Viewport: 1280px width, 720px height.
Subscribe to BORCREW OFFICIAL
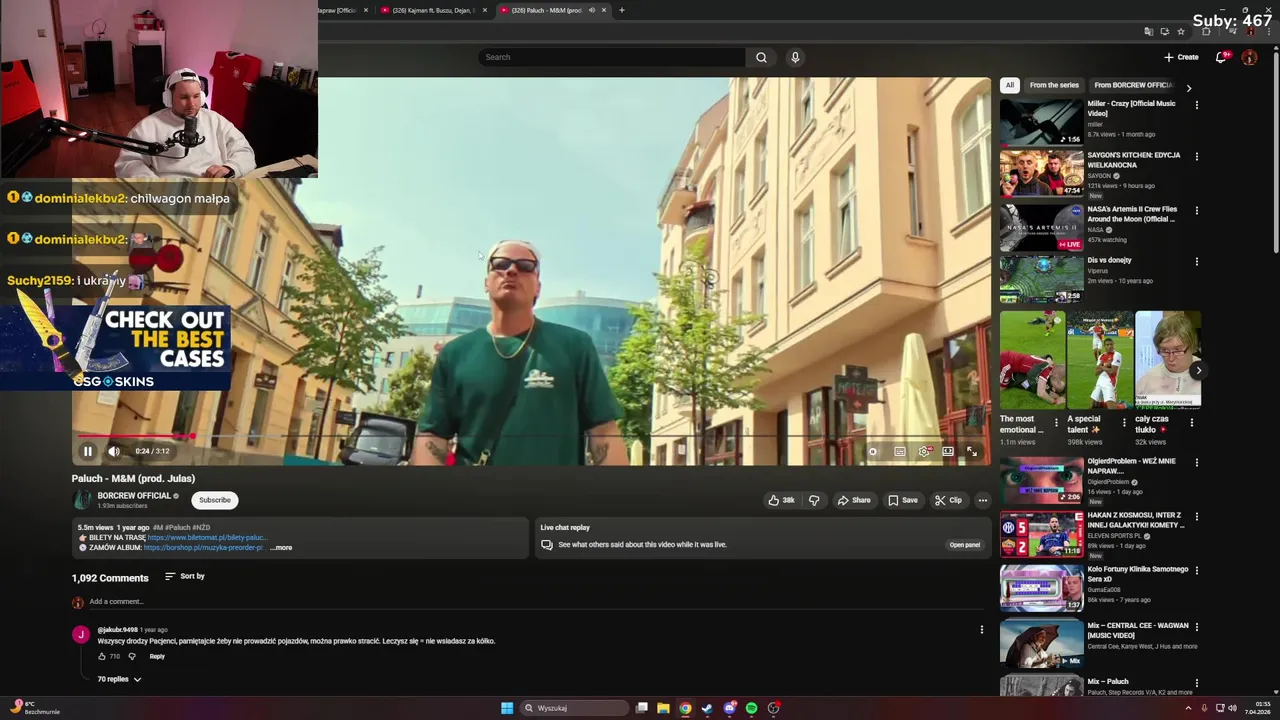[x=214, y=500]
